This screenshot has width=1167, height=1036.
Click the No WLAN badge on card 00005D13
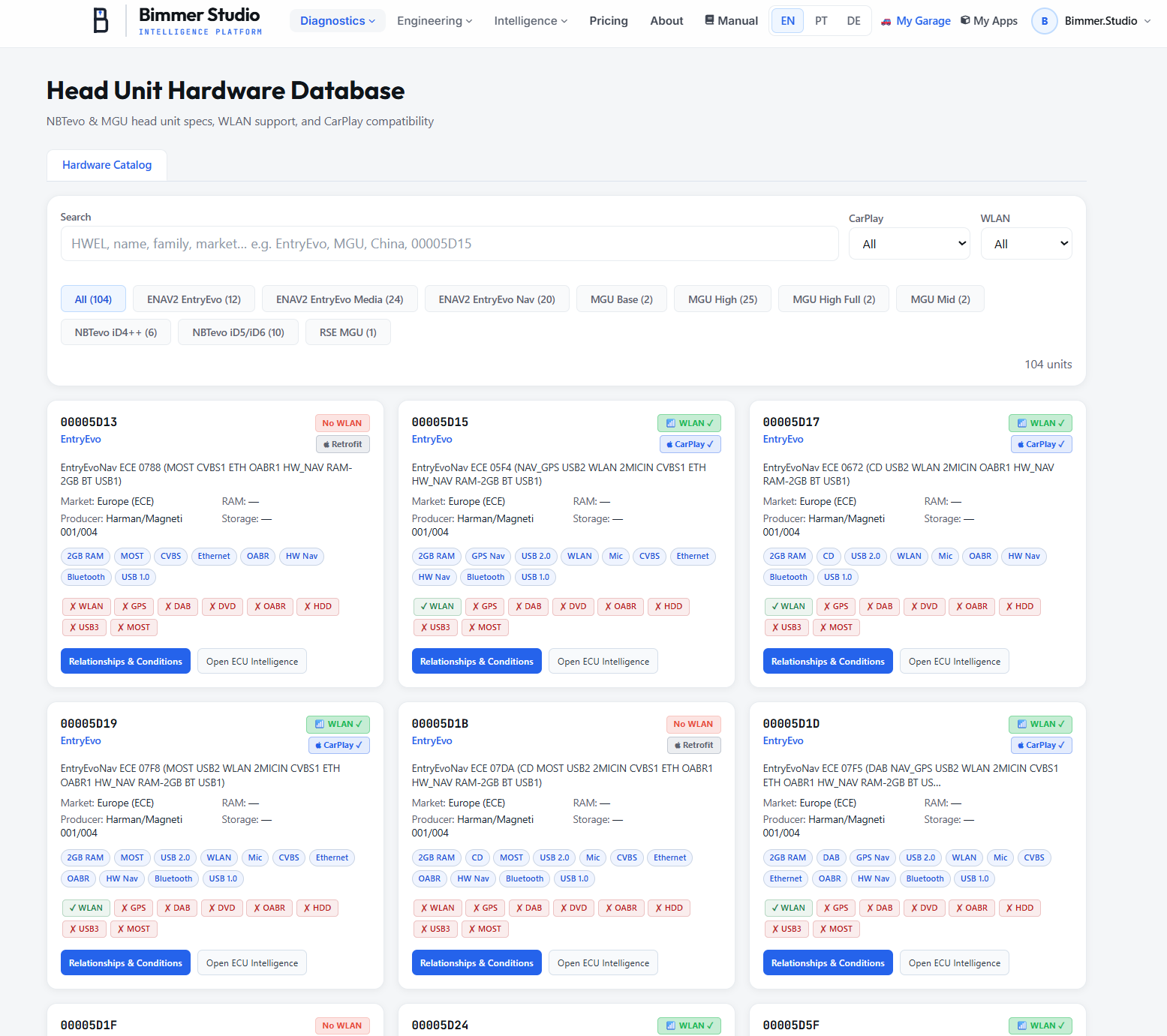pyautogui.click(x=342, y=423)
